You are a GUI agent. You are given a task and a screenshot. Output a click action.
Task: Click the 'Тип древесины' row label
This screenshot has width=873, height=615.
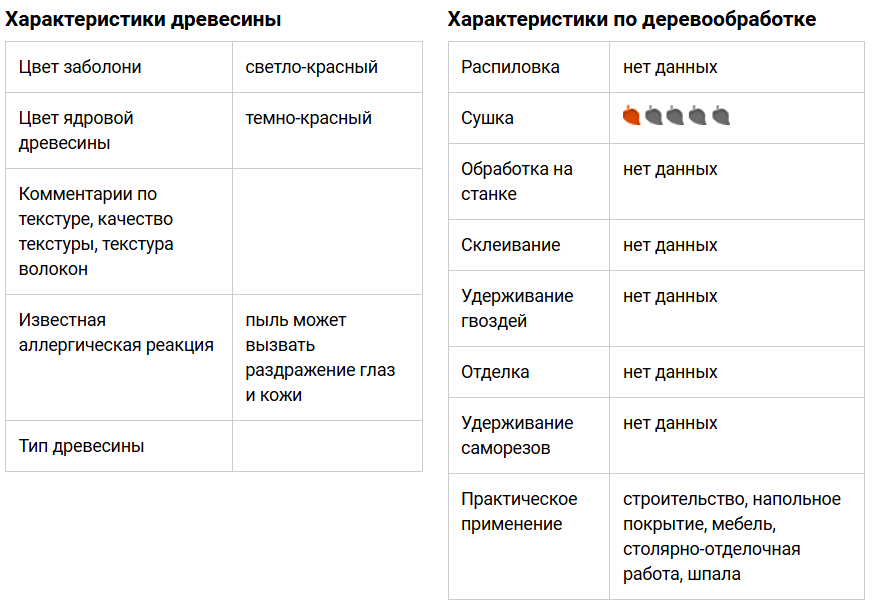click(81, 446)
